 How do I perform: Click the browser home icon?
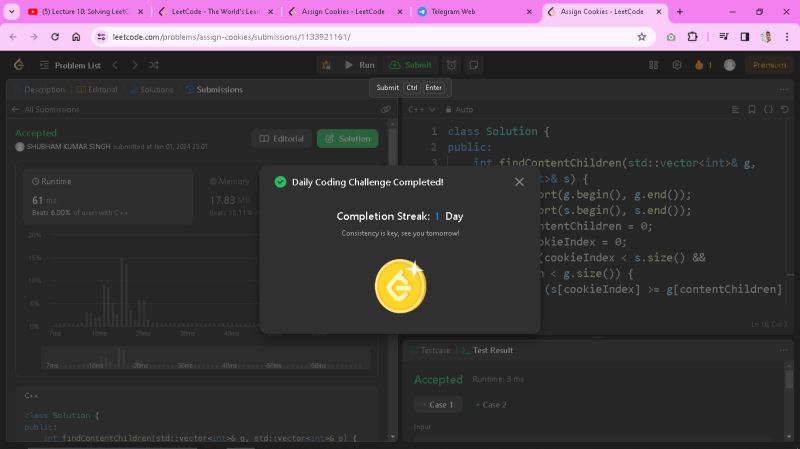tap(76, 37)
